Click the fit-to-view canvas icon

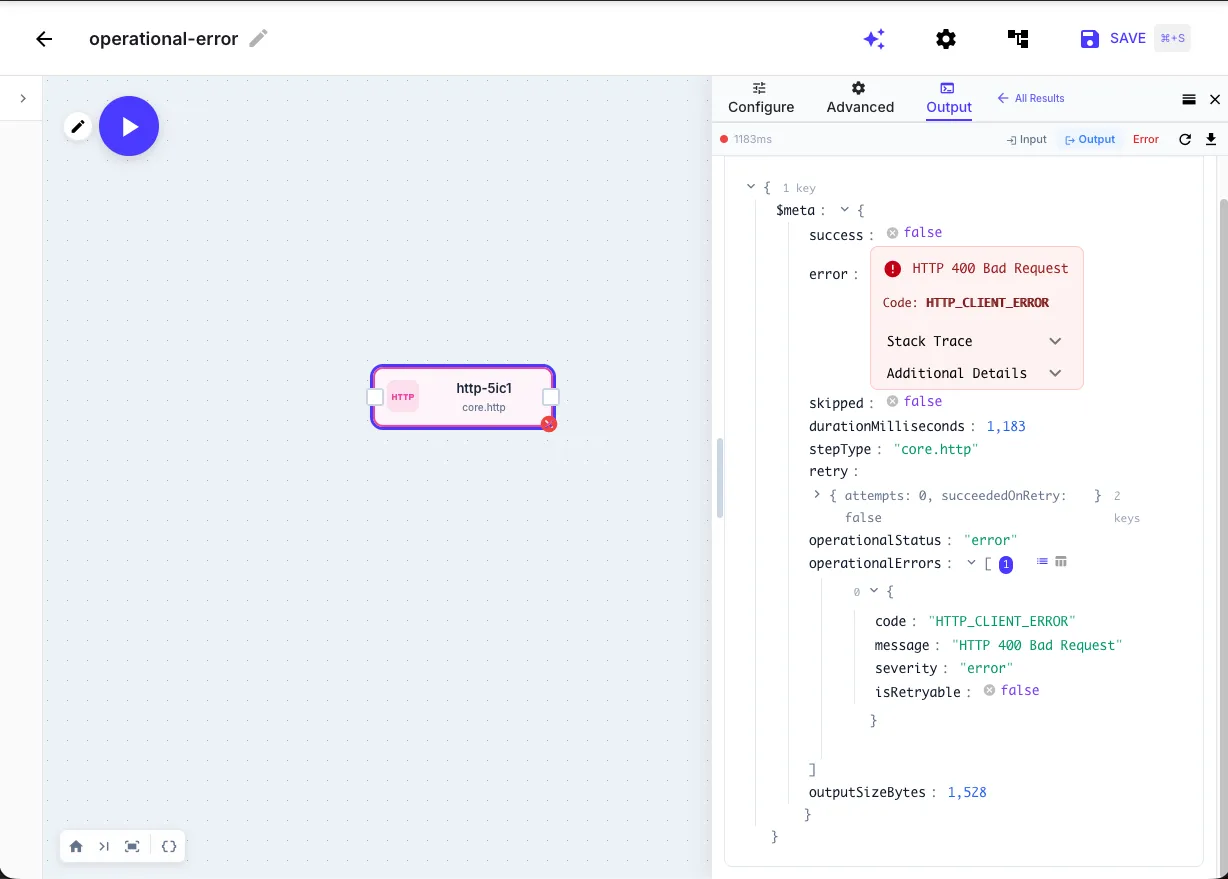pos(132,846)
